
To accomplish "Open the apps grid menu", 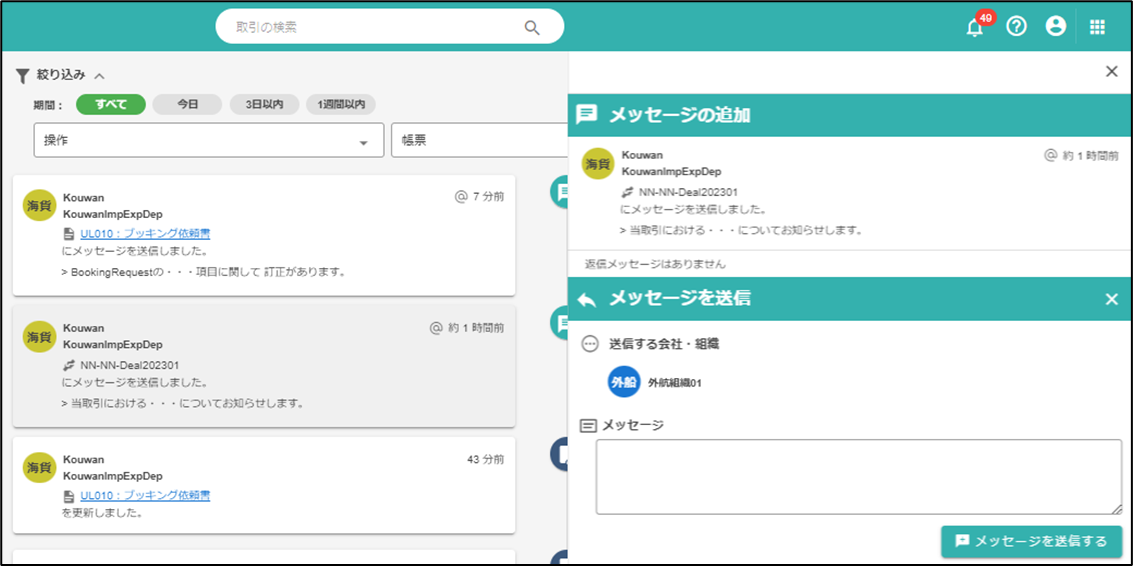I will (1097, 27).
